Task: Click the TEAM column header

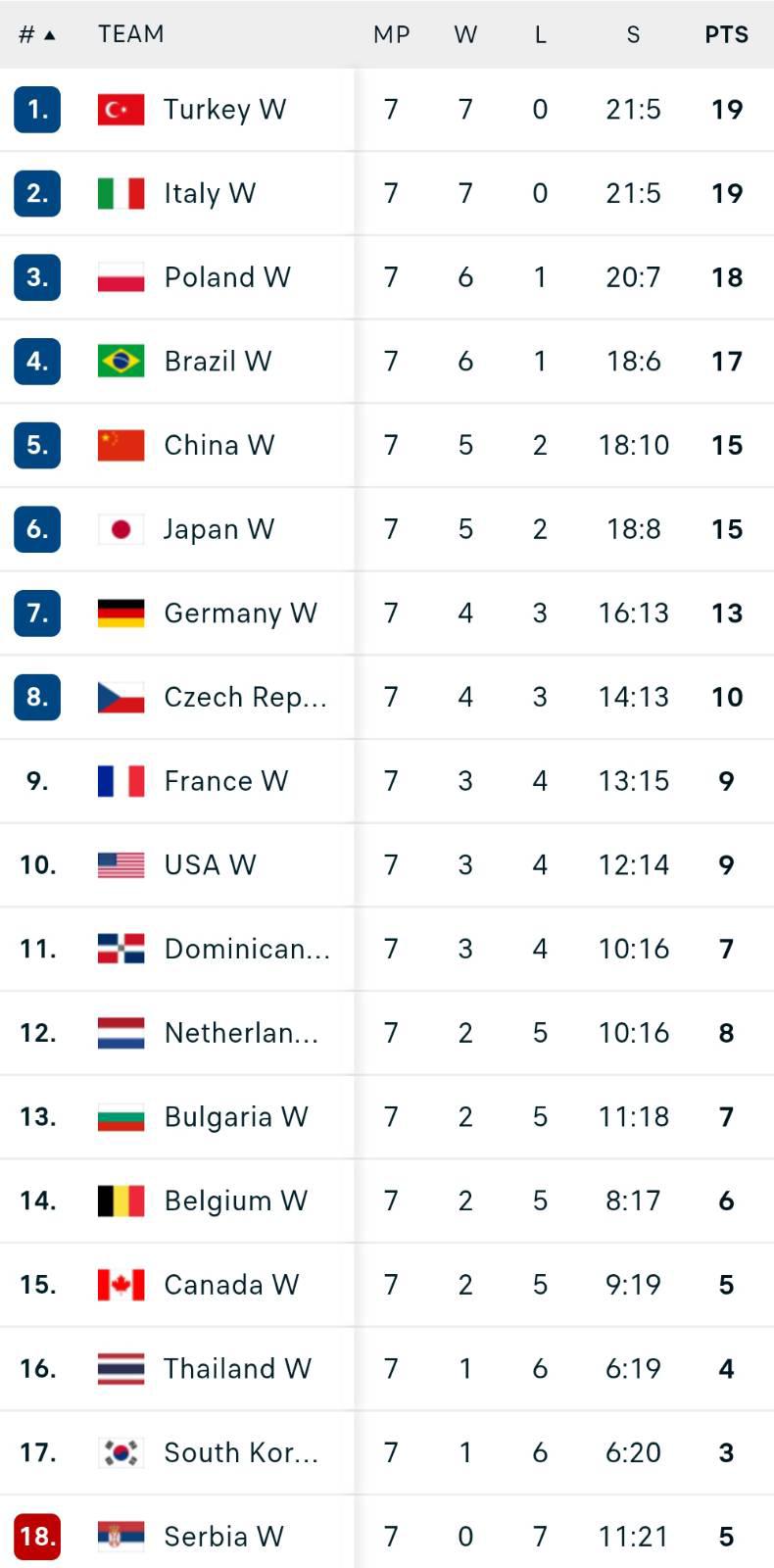Action: (131, 34)
